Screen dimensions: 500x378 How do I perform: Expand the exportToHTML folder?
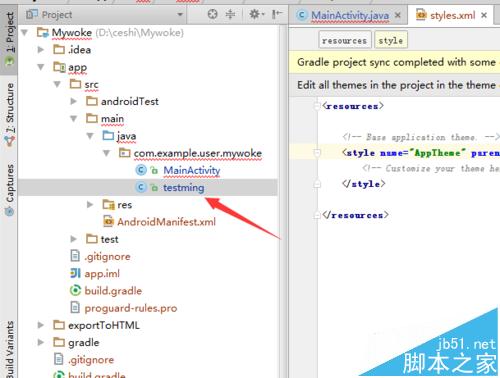41,325
